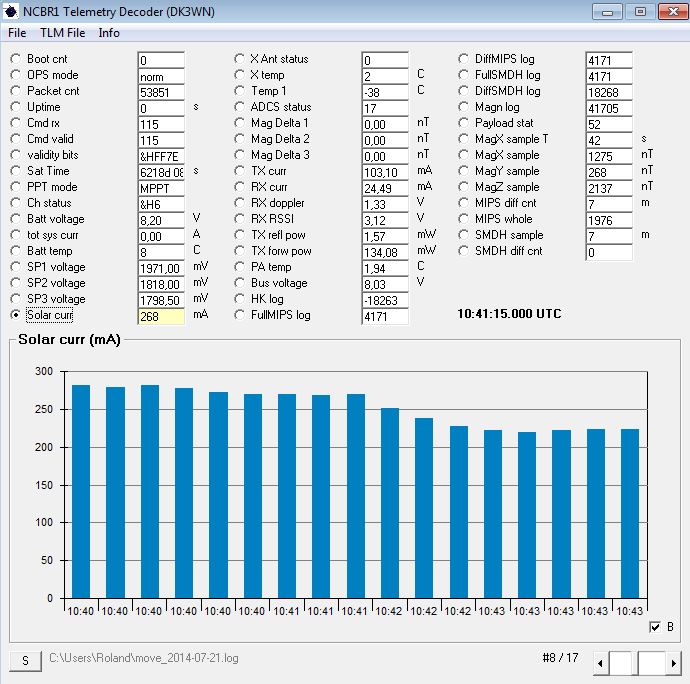Select the Temp 1 radio button
Viewport: 690px width, 684px height.
(239, 91)
